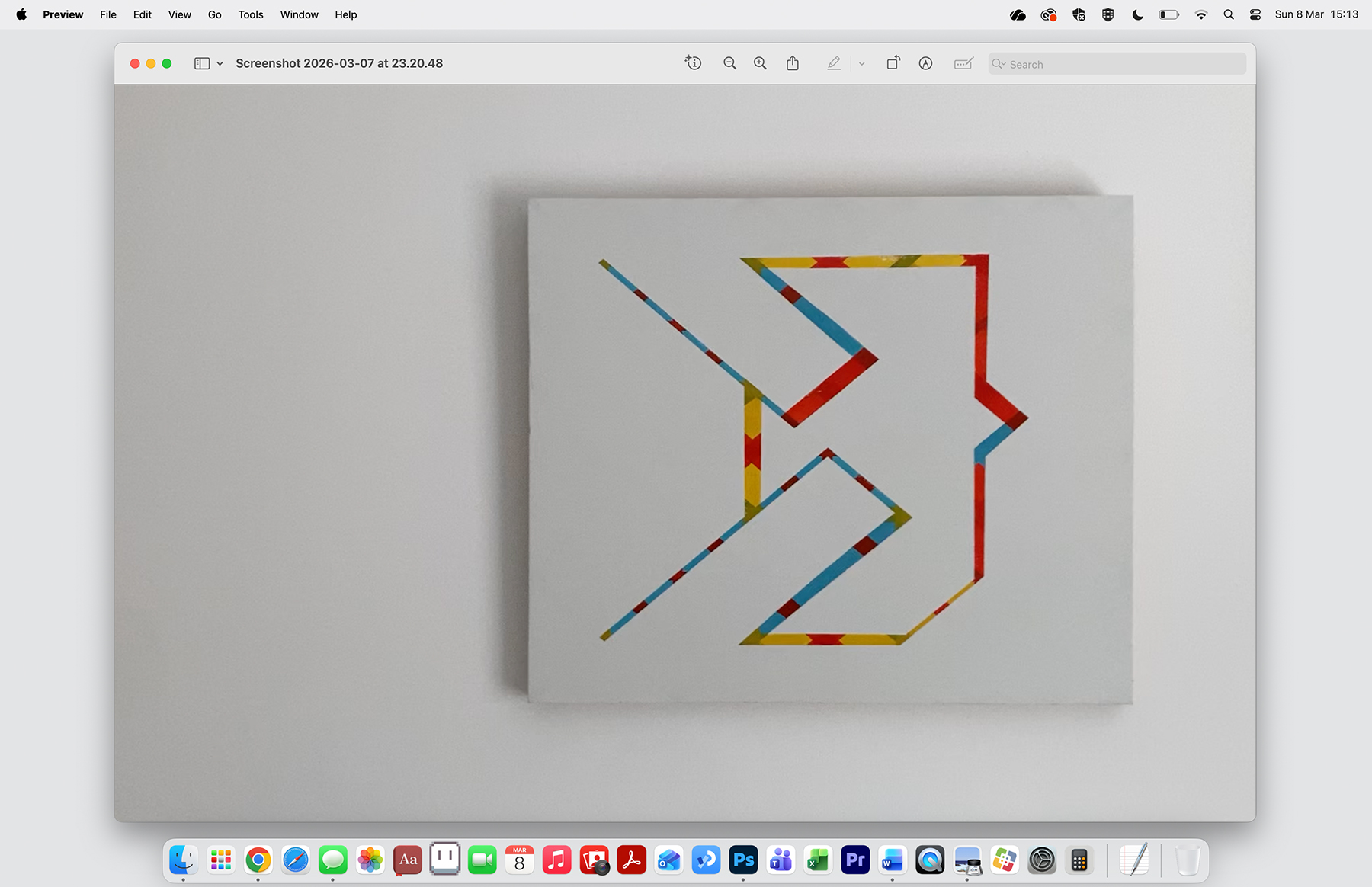Screen dimensions: 1372x887
Task: Rotate the image left
Action: point(893,63)
